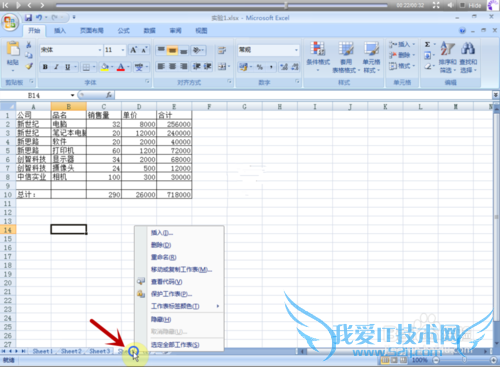Click the increase indent icon
This screenshot has width=500, height=367.
207,67
